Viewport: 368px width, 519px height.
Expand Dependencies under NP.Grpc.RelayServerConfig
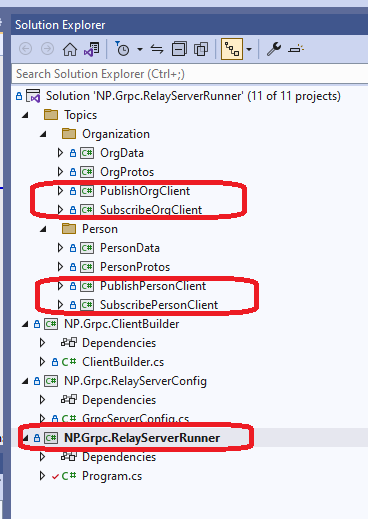pyautogui.click(x=42, y=400)
